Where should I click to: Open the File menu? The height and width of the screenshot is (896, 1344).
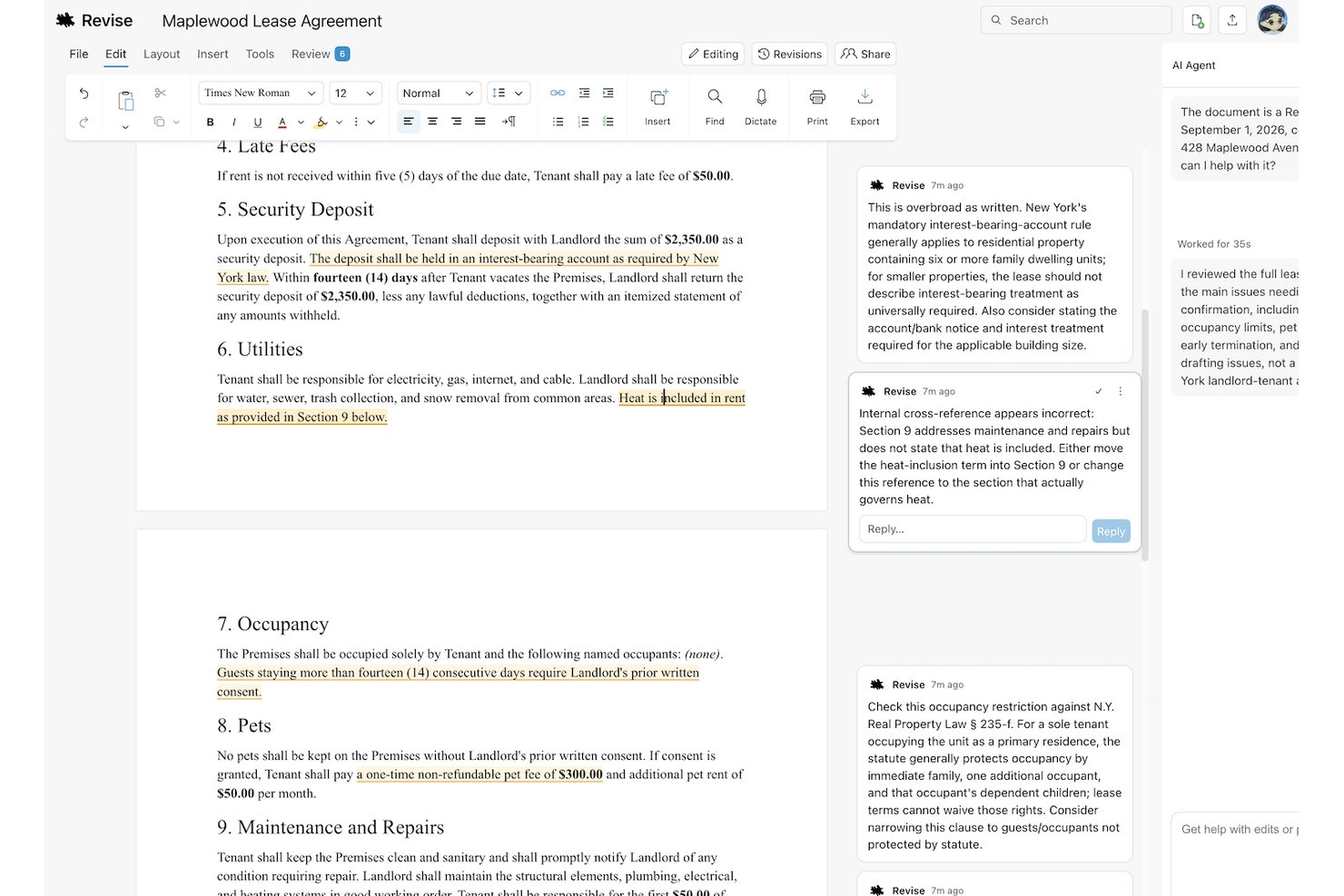79,54
